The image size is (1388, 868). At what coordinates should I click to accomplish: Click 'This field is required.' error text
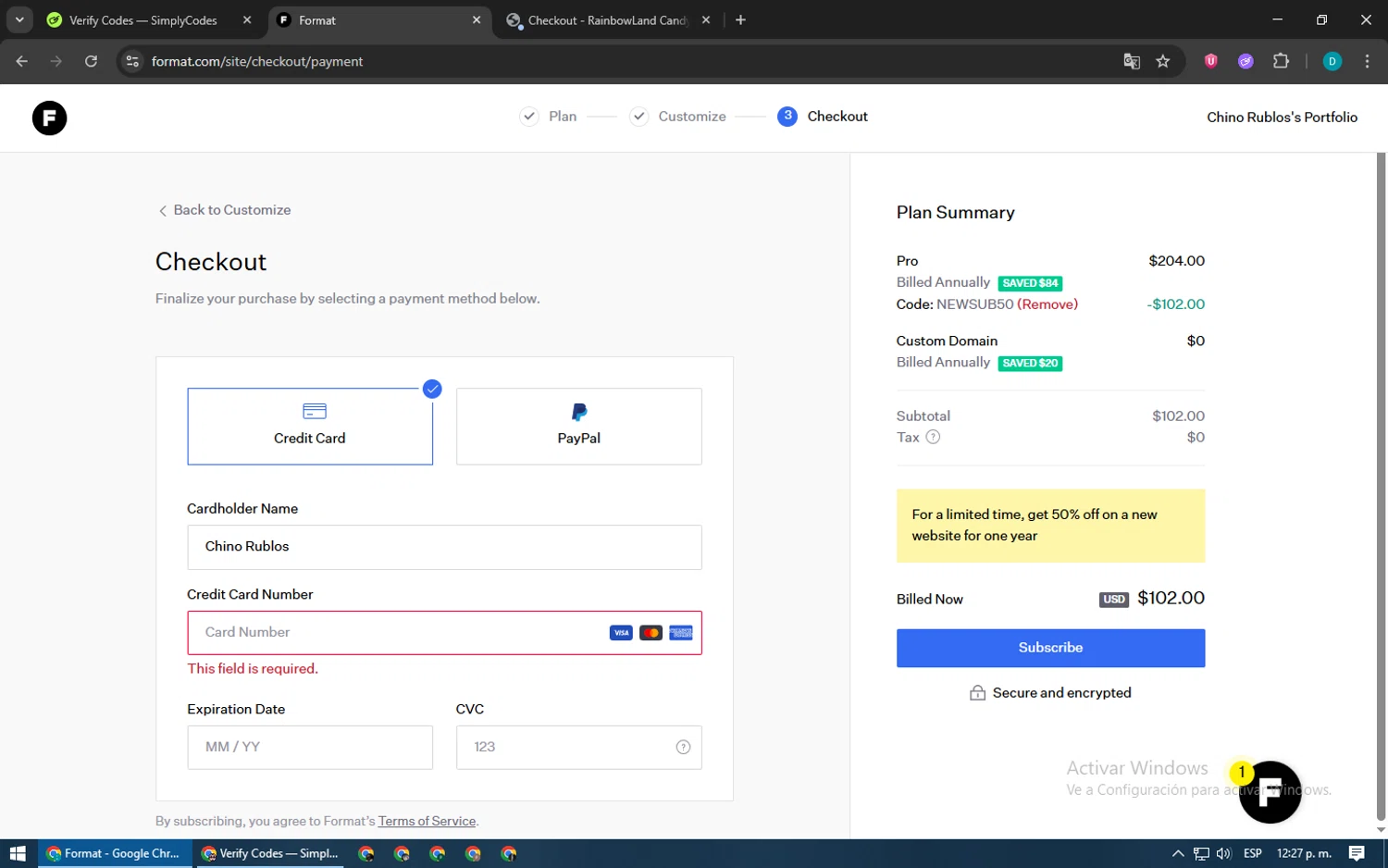253,669
